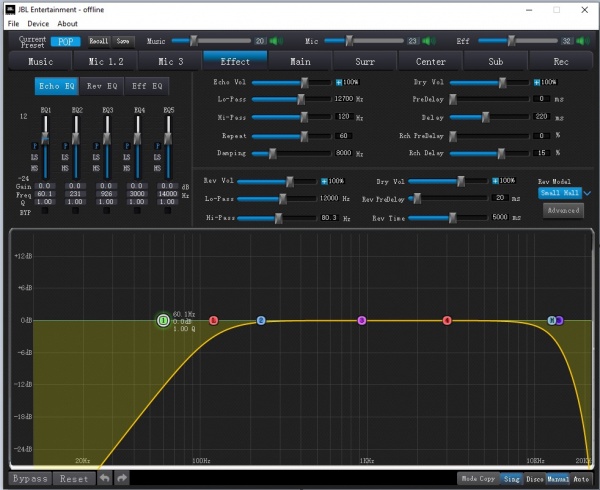Screen dimensions: 600x490
Task: Mute the Music channel speaker icon
Action: pos(277,41)
